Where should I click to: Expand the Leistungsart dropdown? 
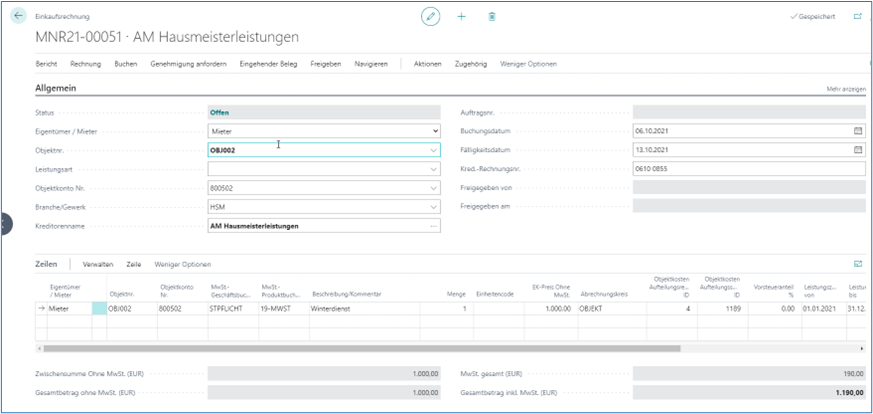coord(433,169)
